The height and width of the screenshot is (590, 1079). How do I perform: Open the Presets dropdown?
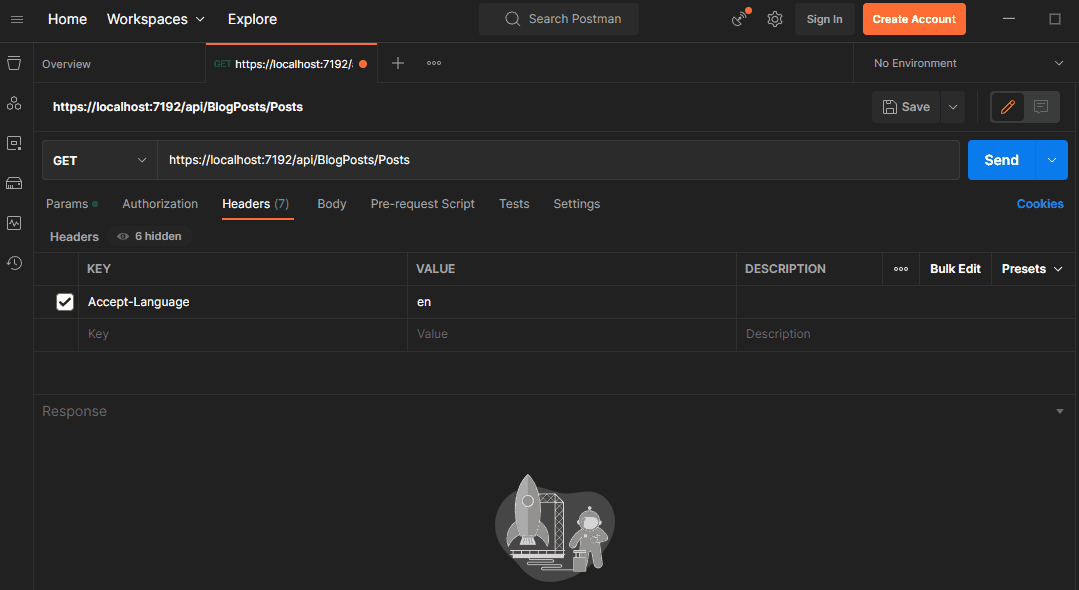click(x=1032, y=269)
